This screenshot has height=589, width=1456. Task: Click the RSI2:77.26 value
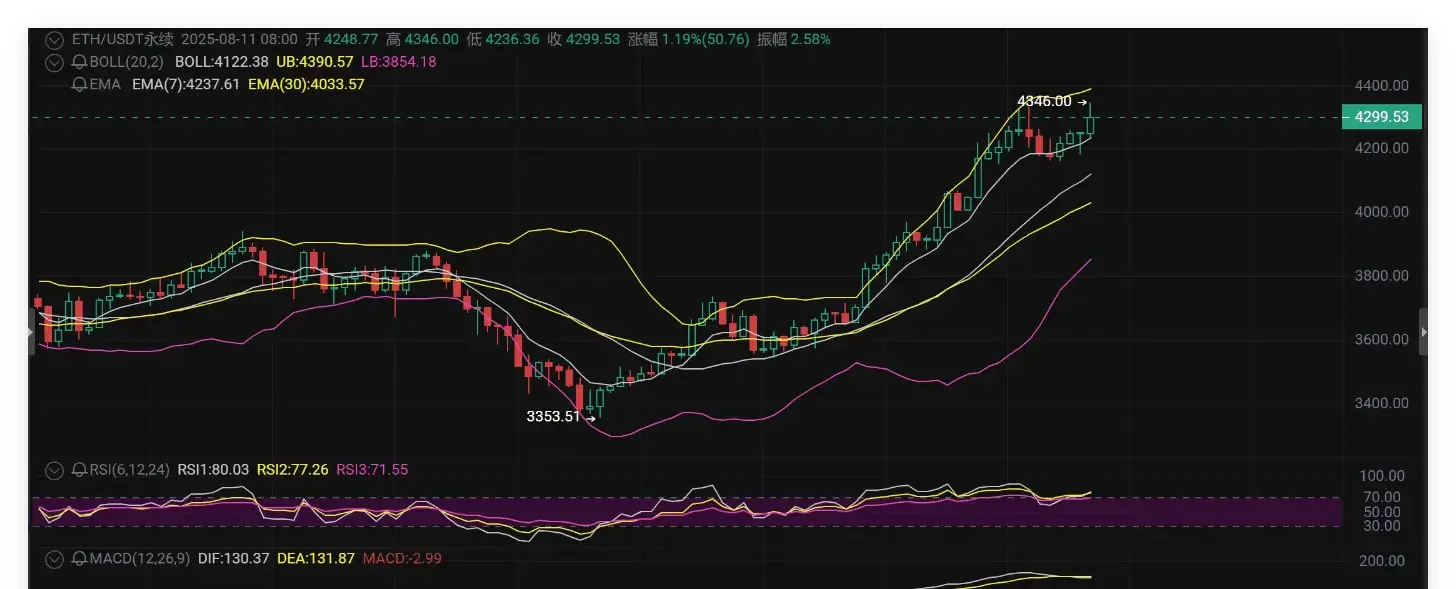293,469
